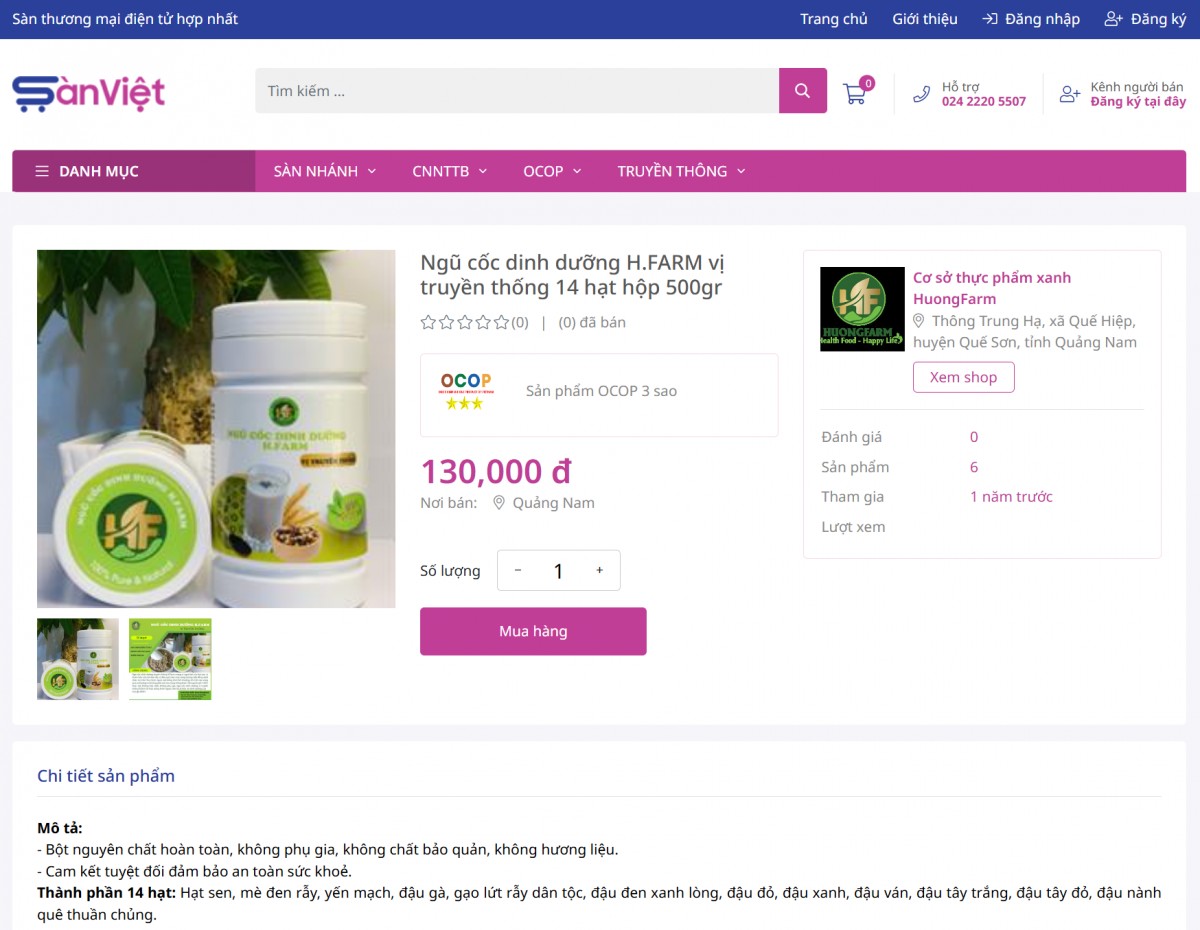Click the HuongFarm shop logo
Image resolution: width=1200 pixels, height=930 pixels.
(862, 309)
